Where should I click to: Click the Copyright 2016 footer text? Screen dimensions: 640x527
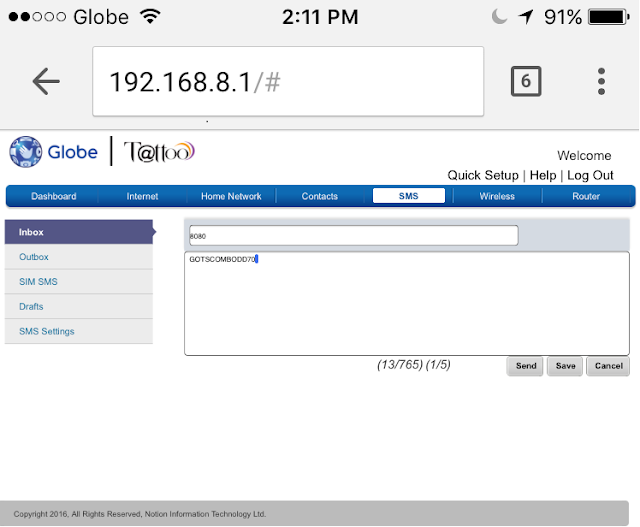point(140,514)
